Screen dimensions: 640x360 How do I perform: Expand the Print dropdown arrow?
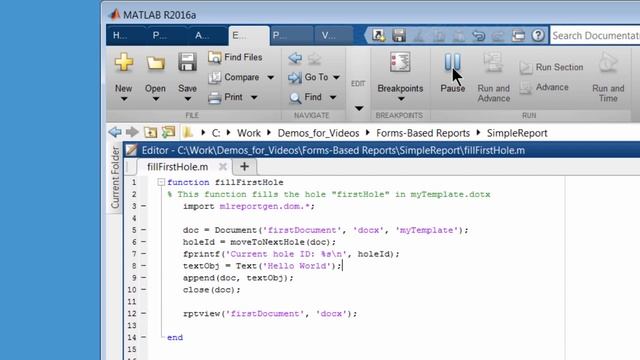254,98
